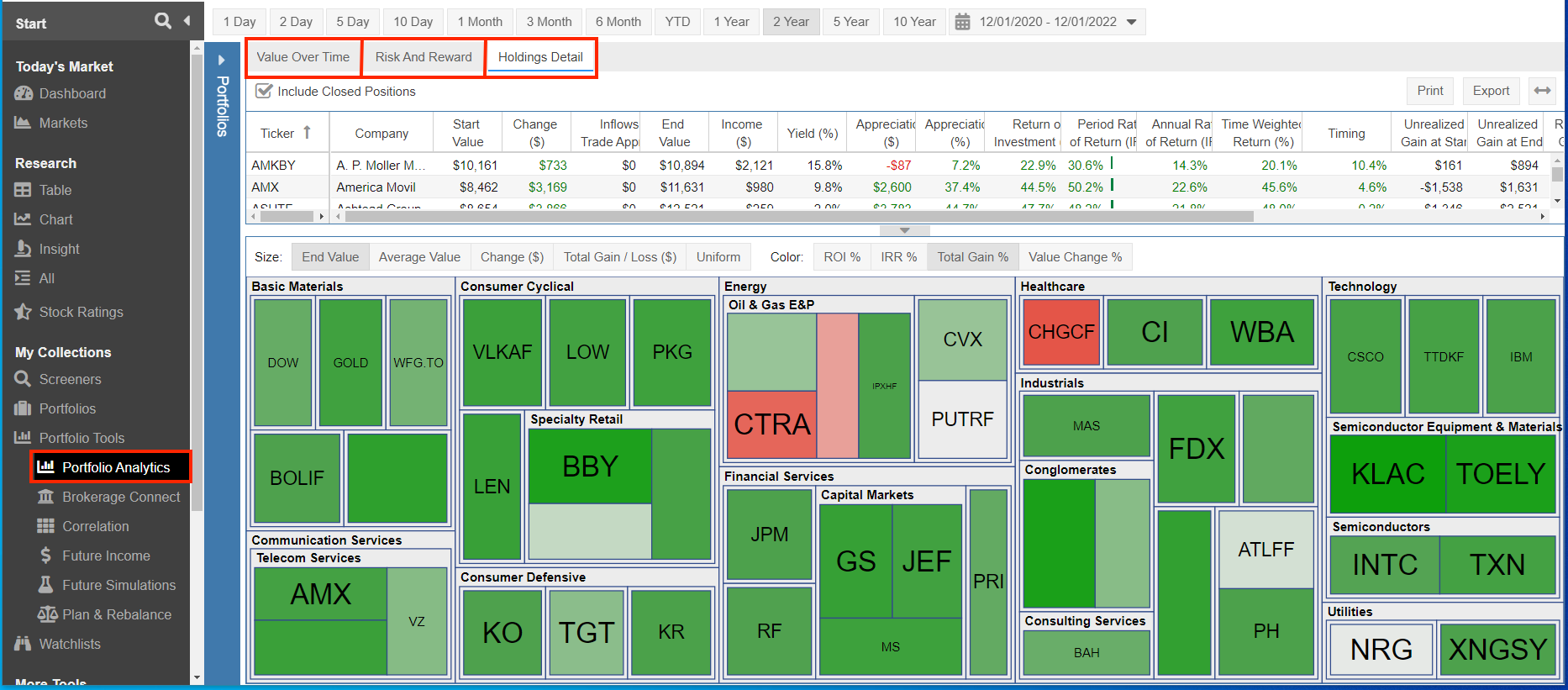Click the Export button
1568x690 pixels.
(x=1491, y=91)
